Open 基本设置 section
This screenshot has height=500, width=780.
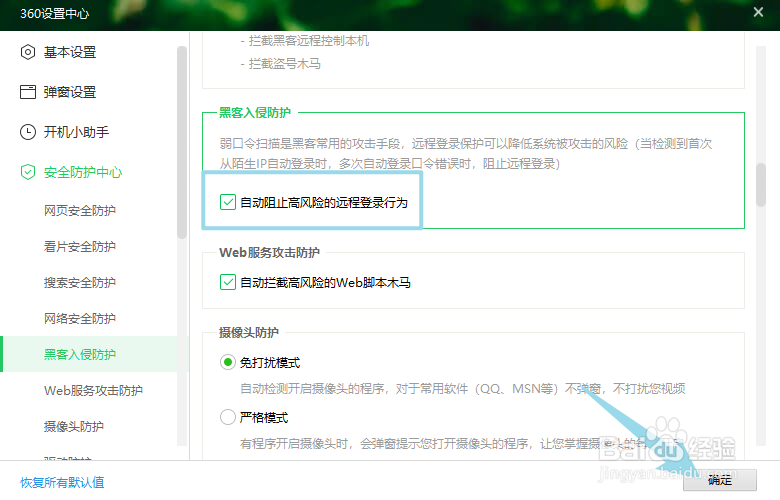coord(70,52)
